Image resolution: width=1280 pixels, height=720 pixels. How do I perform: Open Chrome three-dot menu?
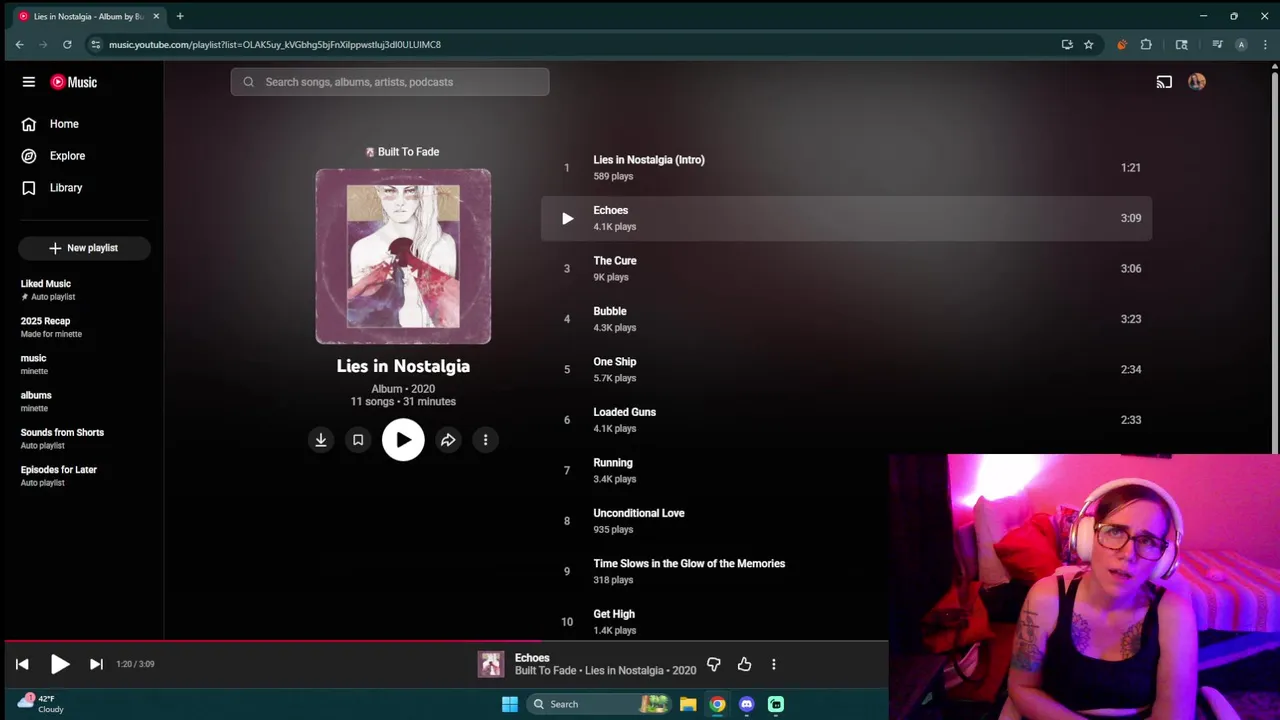click(1266, 44)
